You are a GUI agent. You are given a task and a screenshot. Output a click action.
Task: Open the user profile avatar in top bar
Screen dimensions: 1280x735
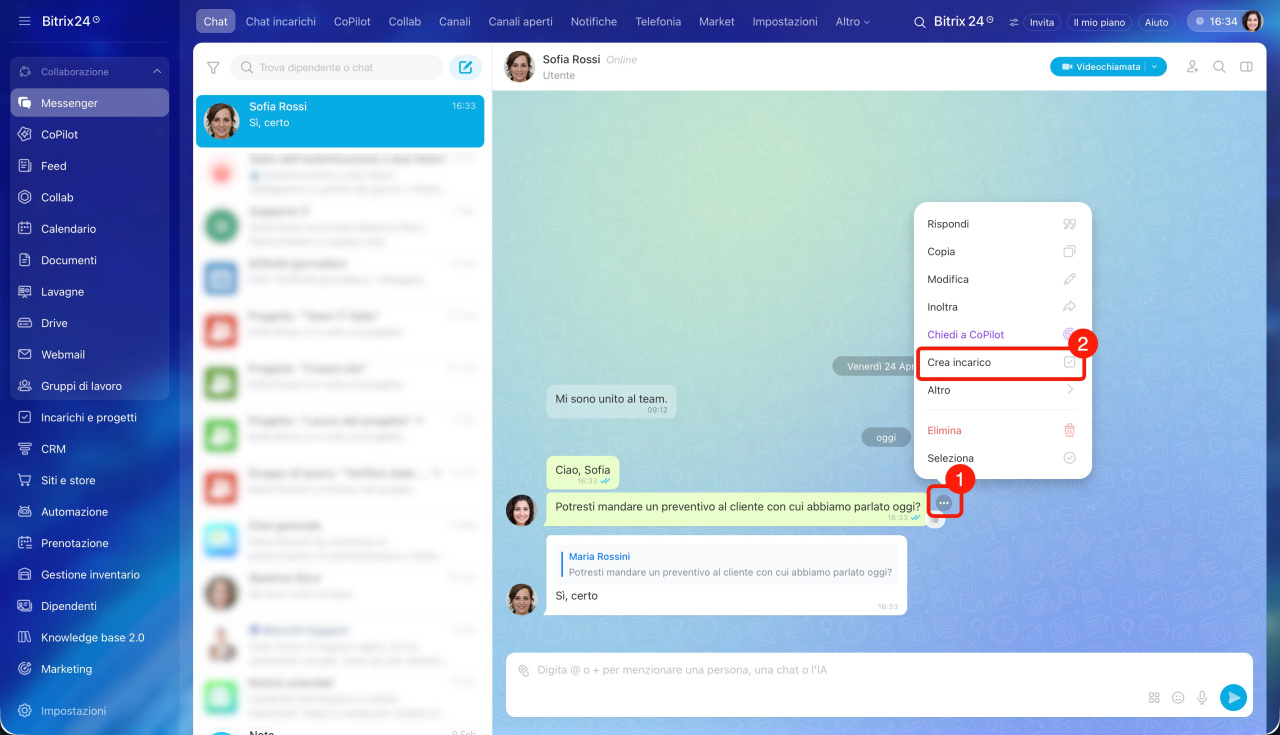point(1252,21)
